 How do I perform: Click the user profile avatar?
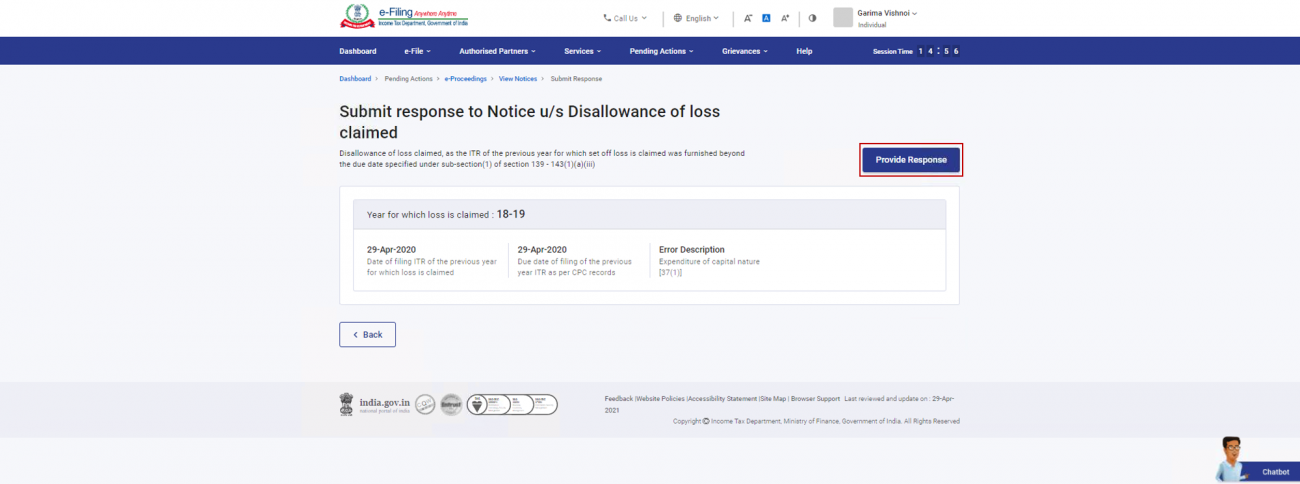click(x=843, y=18)
